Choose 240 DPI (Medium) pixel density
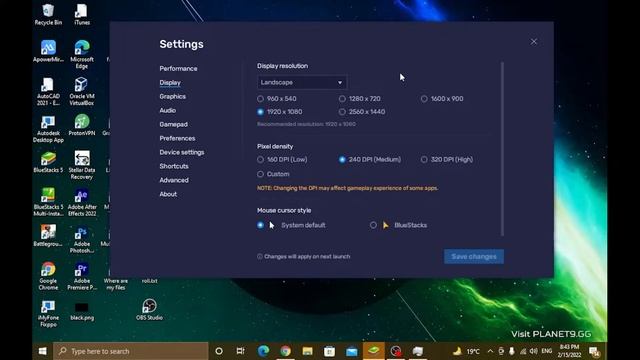640x360 pixels. coord(342,160)
